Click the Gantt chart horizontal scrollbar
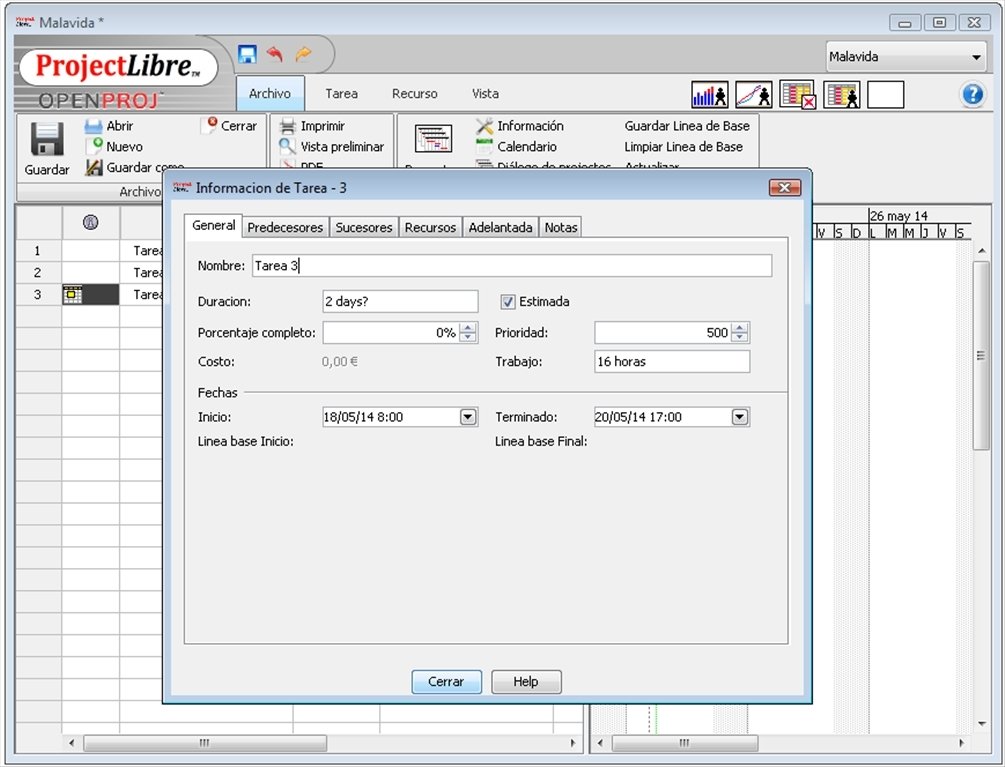Screen dimensions: 1005x767 [x=685, y=743]
